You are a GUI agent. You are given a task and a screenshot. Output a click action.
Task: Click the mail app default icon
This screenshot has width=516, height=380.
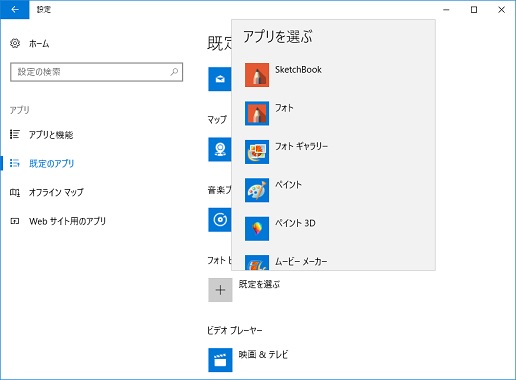(220, 79)
